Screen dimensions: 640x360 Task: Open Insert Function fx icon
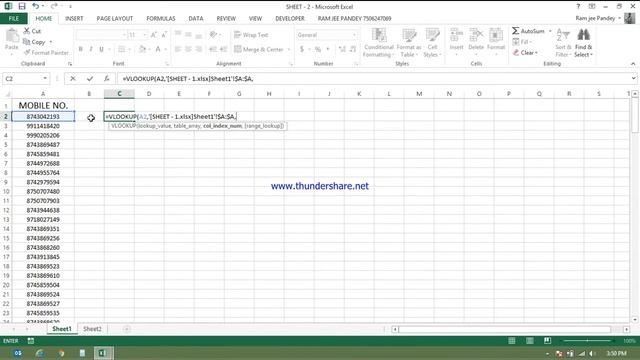107,78
